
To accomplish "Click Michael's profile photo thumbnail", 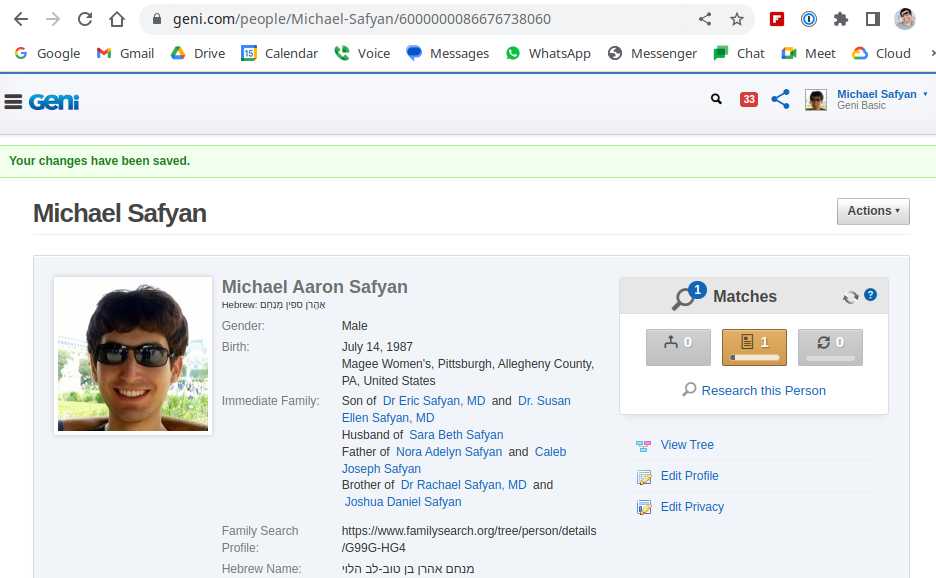I will pyautogui.click(x=133, y=355).
